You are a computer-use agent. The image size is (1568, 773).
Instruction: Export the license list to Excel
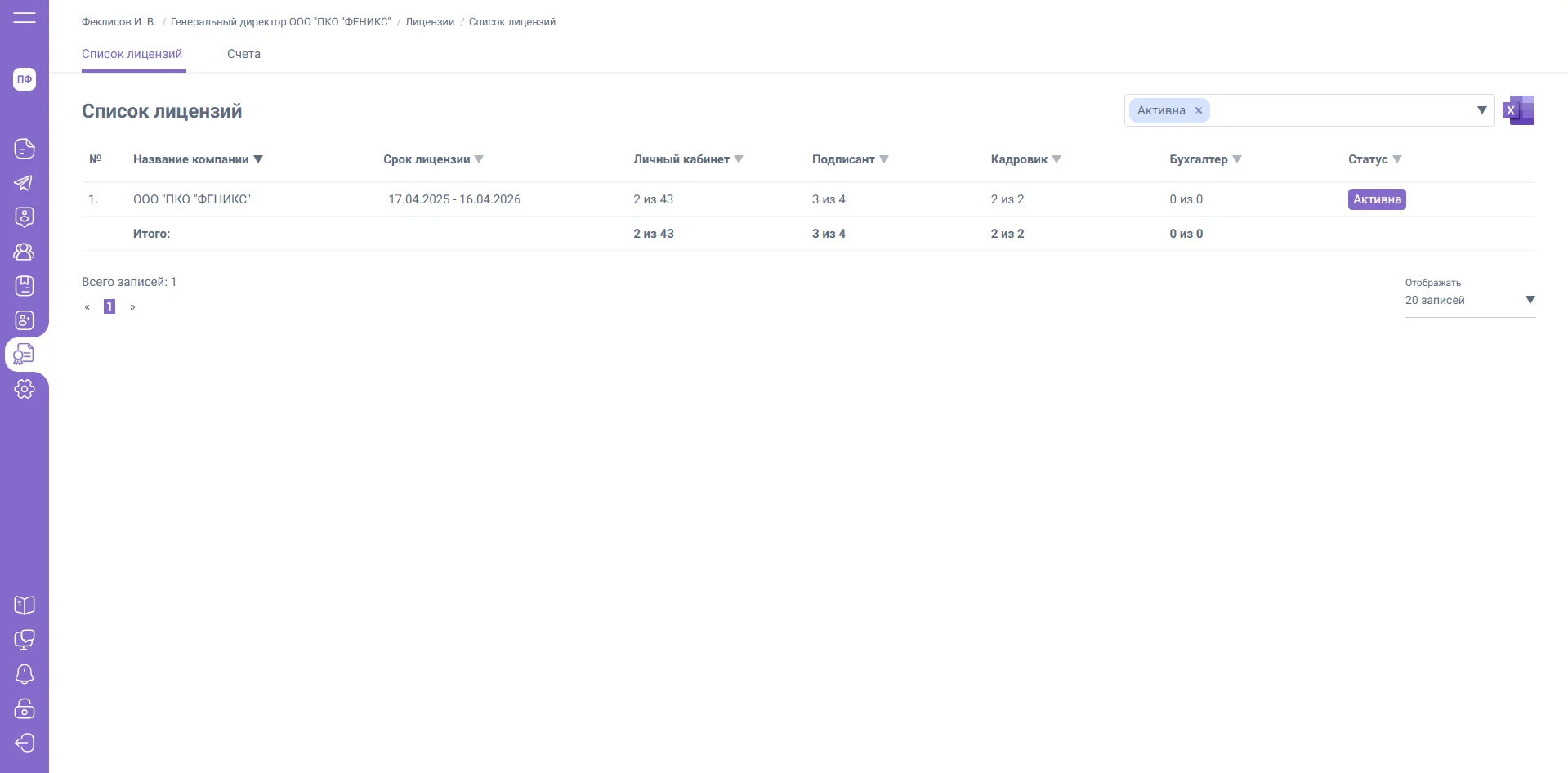coord(1518,110)
